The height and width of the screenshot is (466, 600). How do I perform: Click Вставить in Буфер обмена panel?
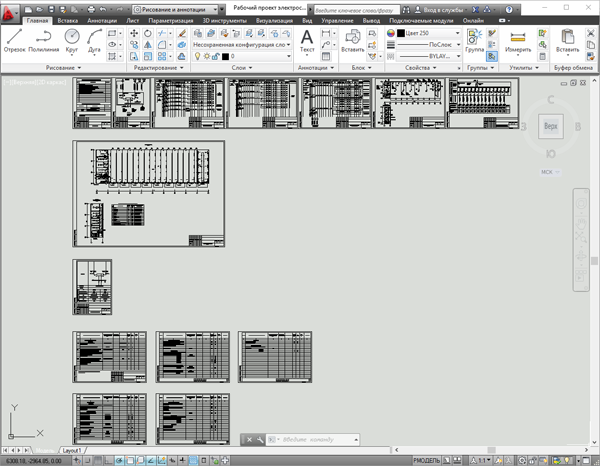(x=567, y=41)
